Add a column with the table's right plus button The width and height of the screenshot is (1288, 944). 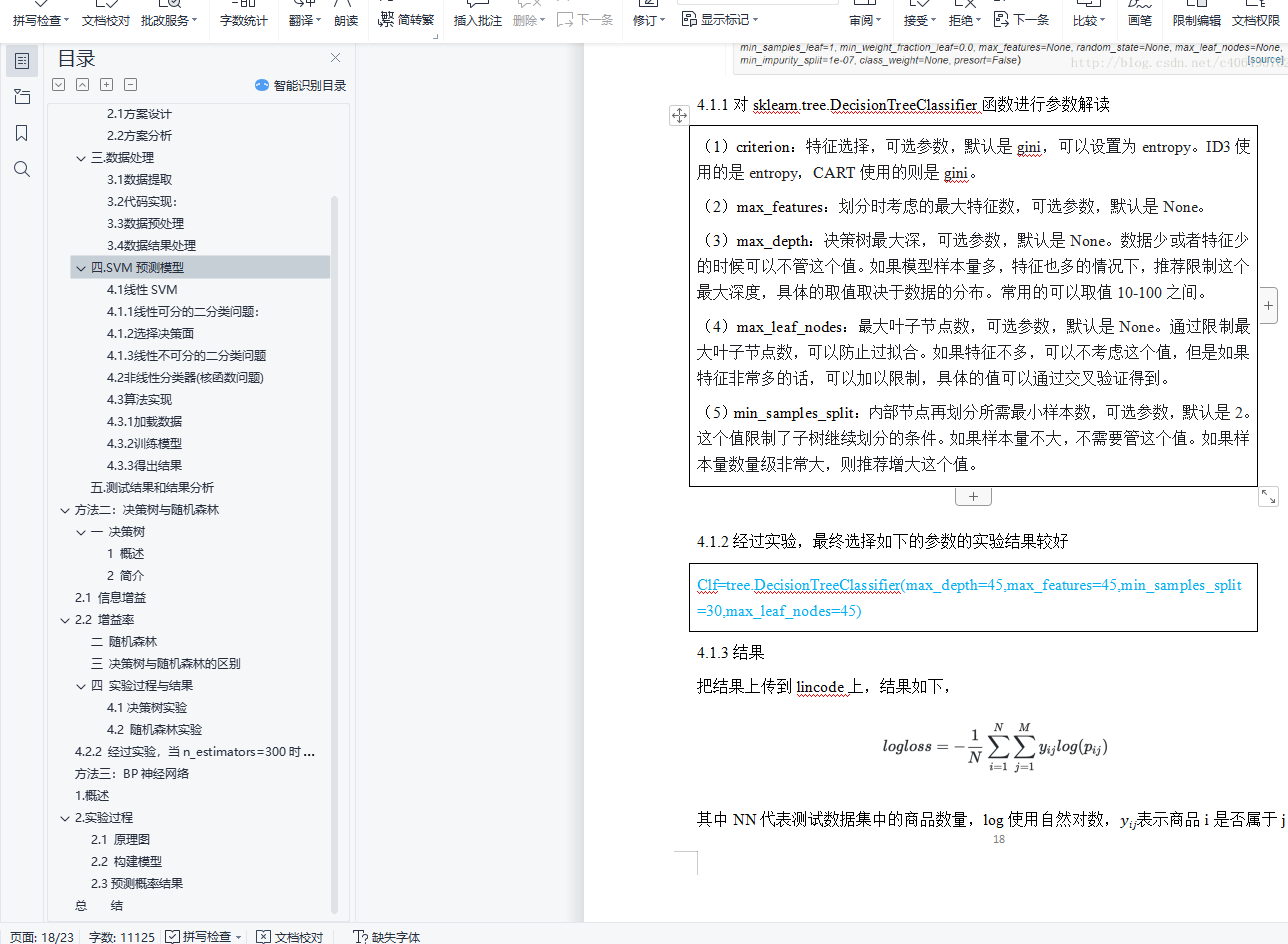(x=1268, y=306)
